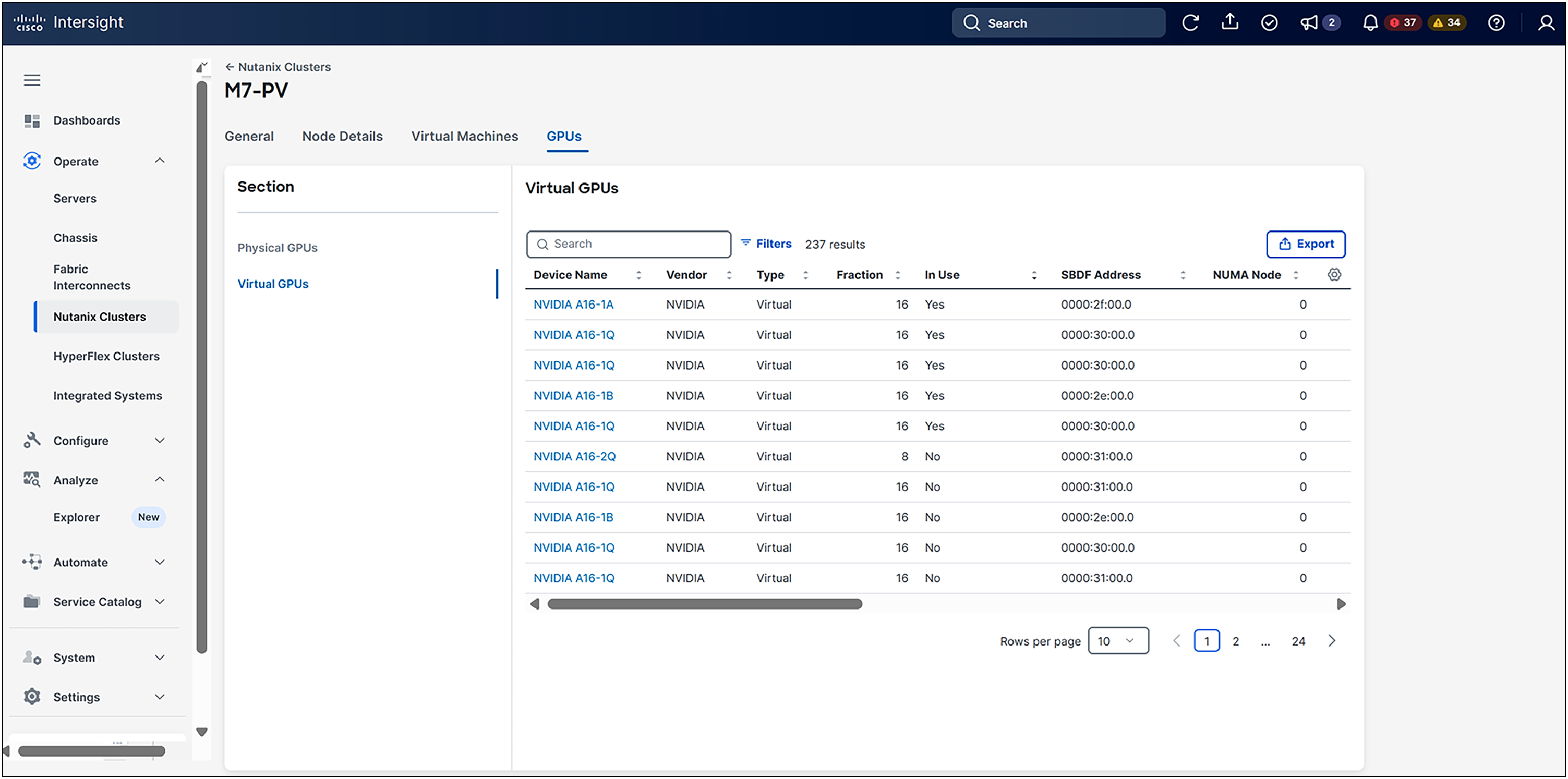This screenshot has height=779, width=1568.
Task: Sort by Fraction column
Action: (897, 275)
